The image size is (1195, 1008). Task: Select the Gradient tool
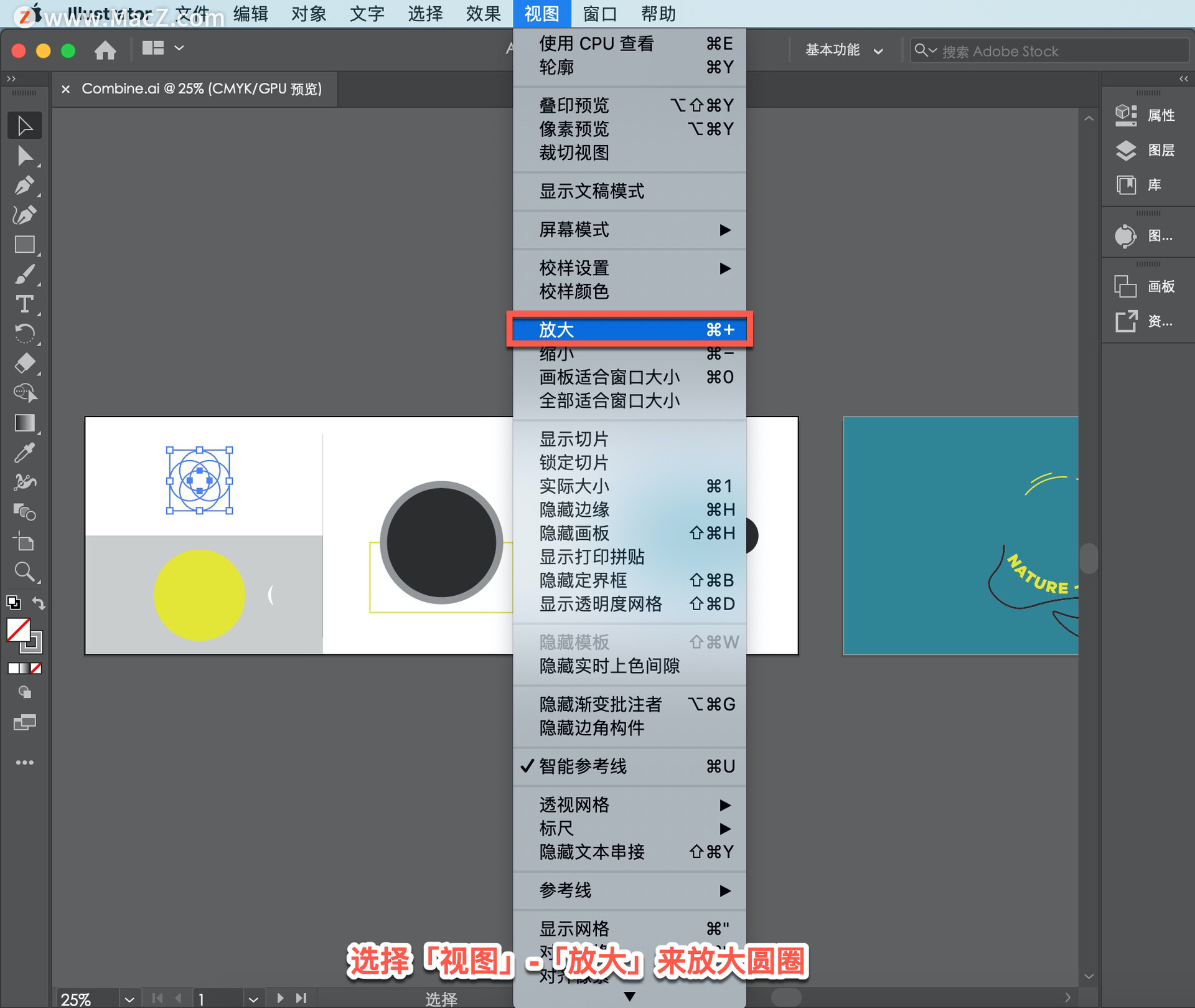tap(24, 423)
